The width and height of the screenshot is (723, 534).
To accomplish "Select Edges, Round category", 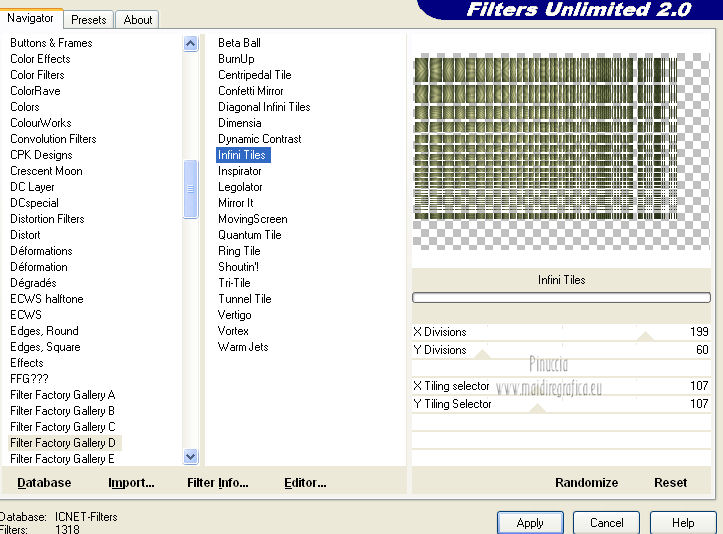I will [44, 331].
